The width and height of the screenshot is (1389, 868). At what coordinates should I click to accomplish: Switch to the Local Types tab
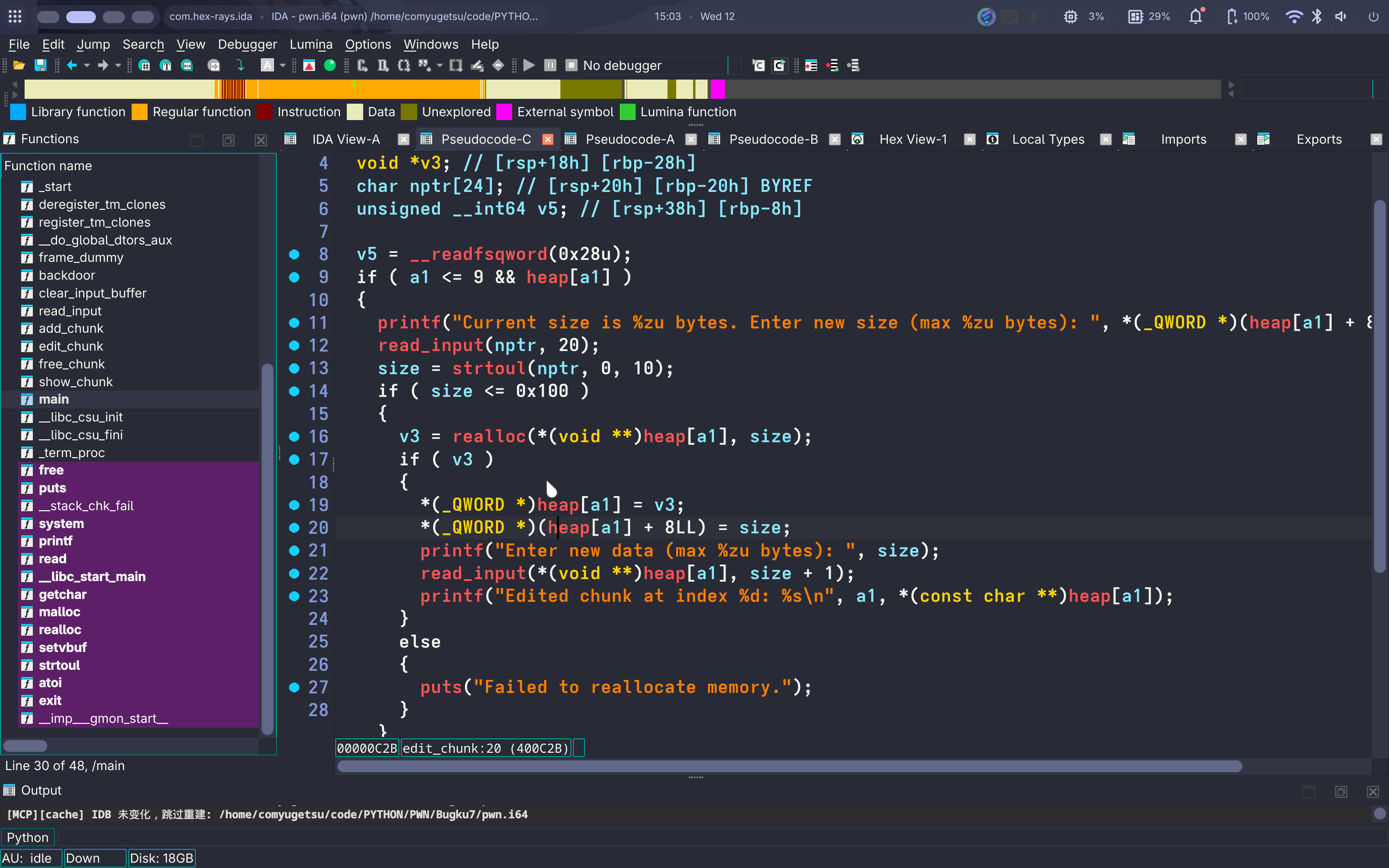pos(1048,139)
